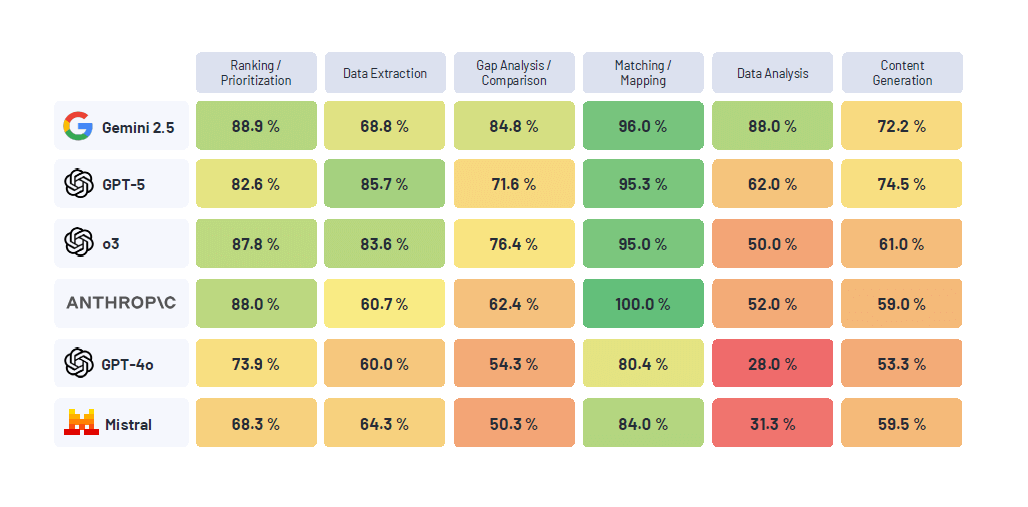Click the red 28.0 % GPT-4o cell
The width and height of the screenshot is (1028, 507).
[772, 364]
